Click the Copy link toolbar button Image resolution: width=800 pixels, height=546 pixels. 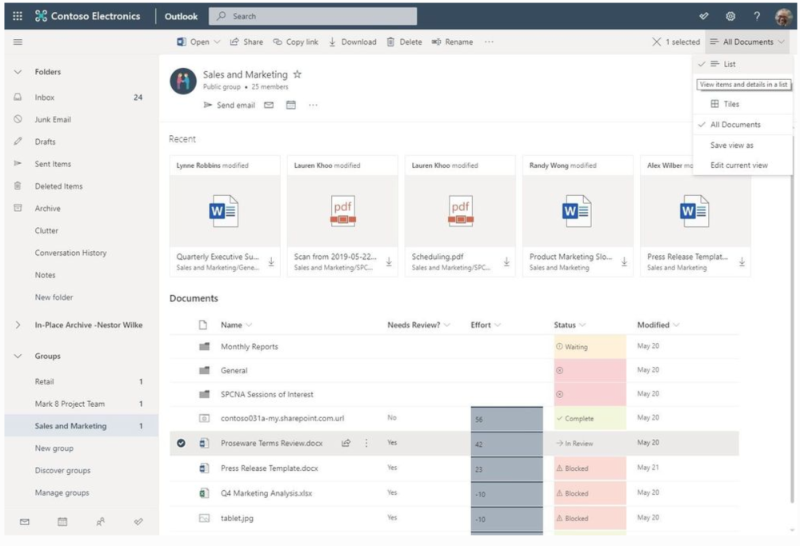[x=295, y=42]
